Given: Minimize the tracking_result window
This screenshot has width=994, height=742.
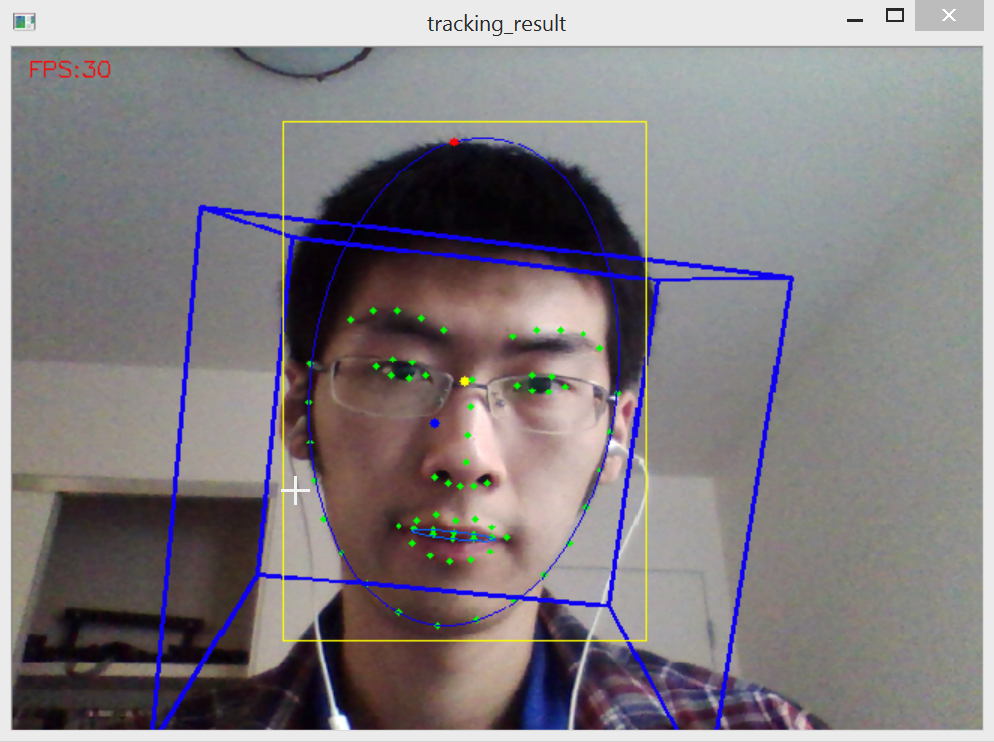Looking at the screenshot, I should (855, 20).
